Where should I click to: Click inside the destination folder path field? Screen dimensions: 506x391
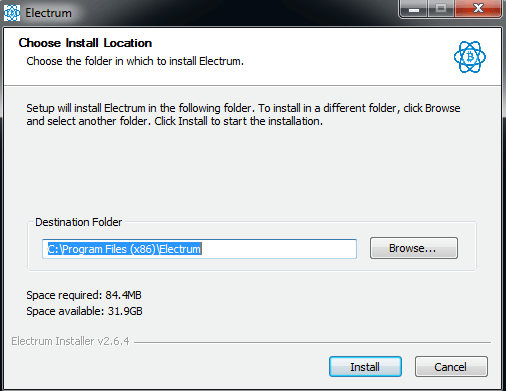pos(199,249)
